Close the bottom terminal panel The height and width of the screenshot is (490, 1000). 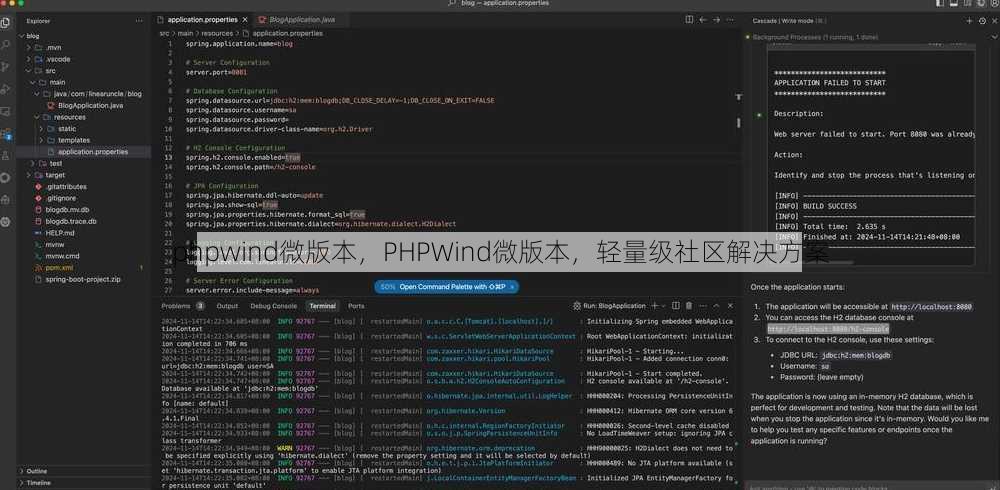730,306
